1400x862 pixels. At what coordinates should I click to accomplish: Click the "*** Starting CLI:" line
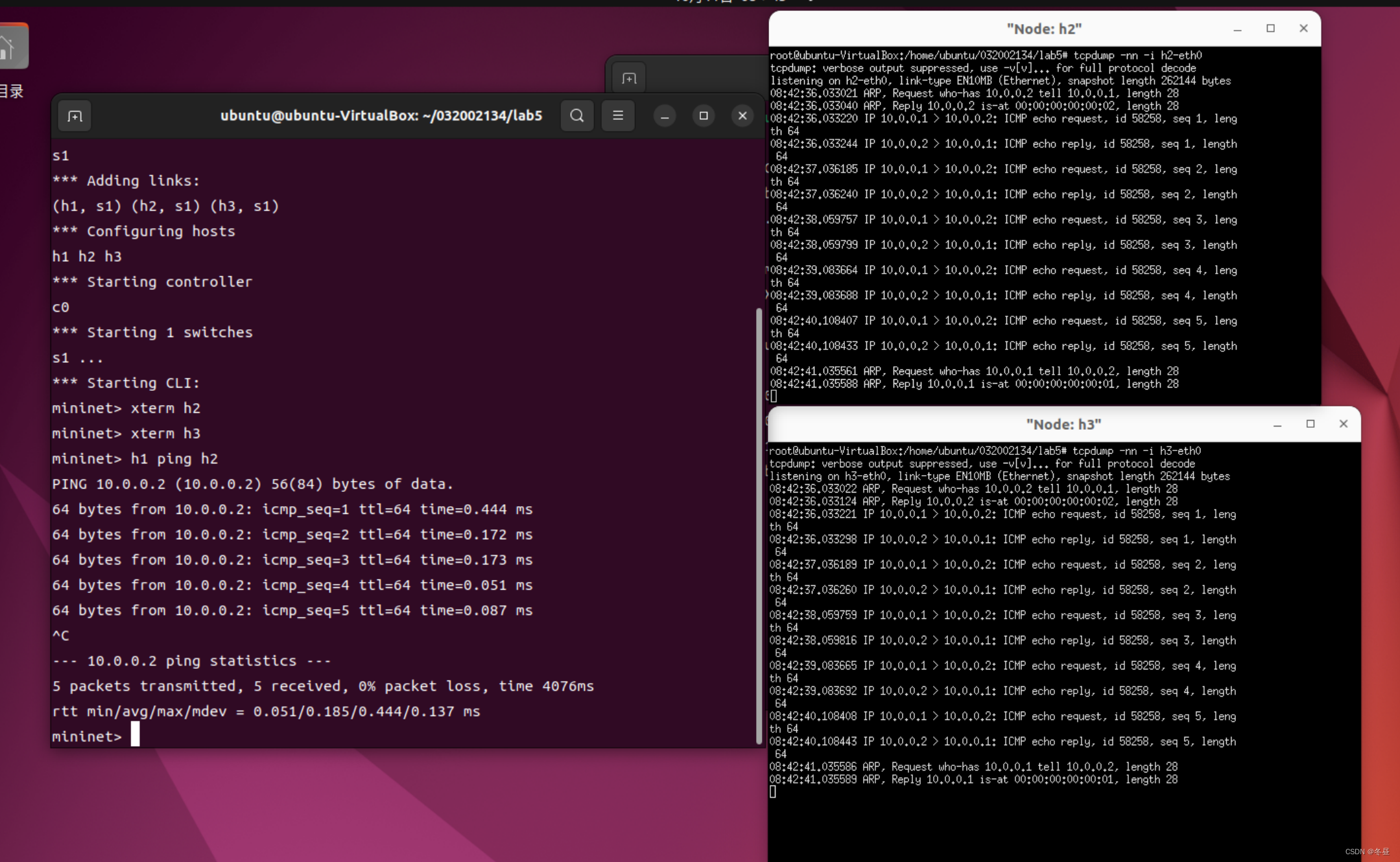[x=126, y=383]
